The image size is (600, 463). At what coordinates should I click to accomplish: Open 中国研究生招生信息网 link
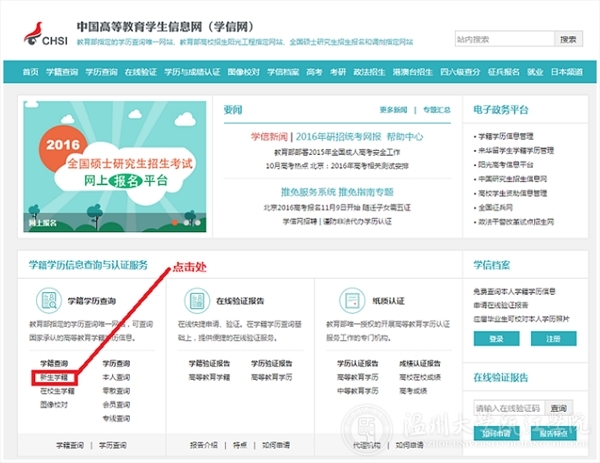tap(512, 179)
